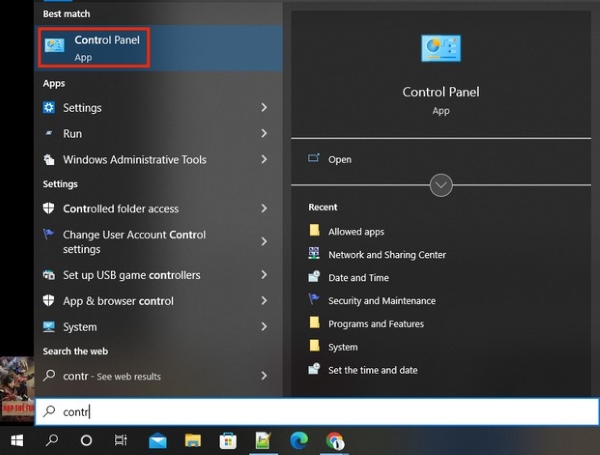Select Set up USB game controllers
This screenshot has height=455, width=600.
[x=158, y=275]
